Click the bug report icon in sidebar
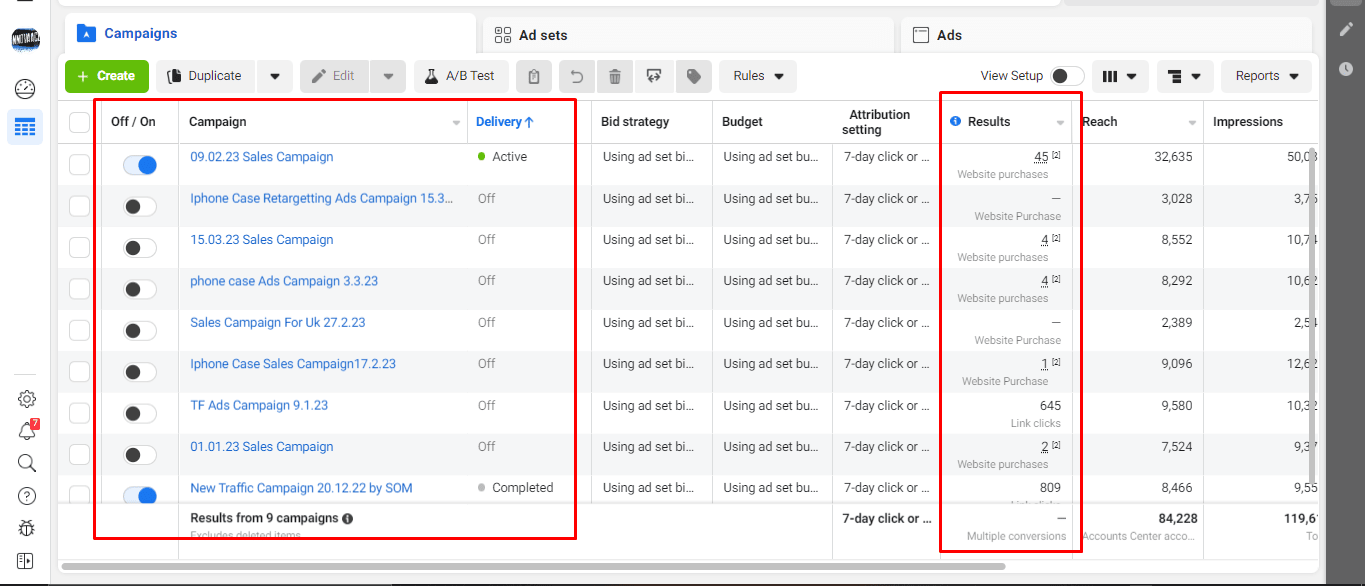This screenshot has width=1365, height=586. [27, 528]
